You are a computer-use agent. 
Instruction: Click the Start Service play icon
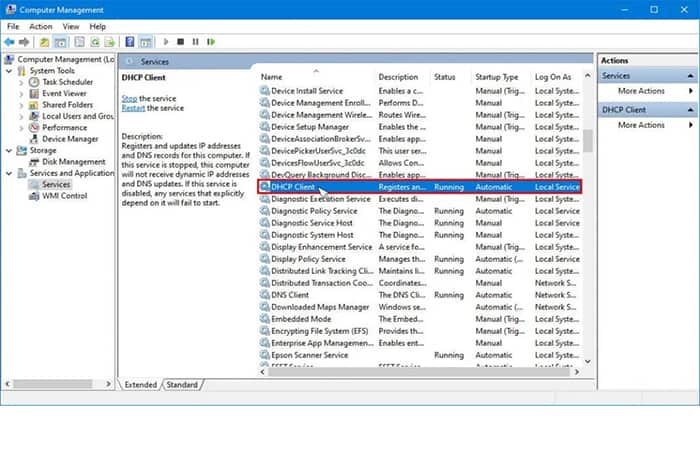coord(166,42)
